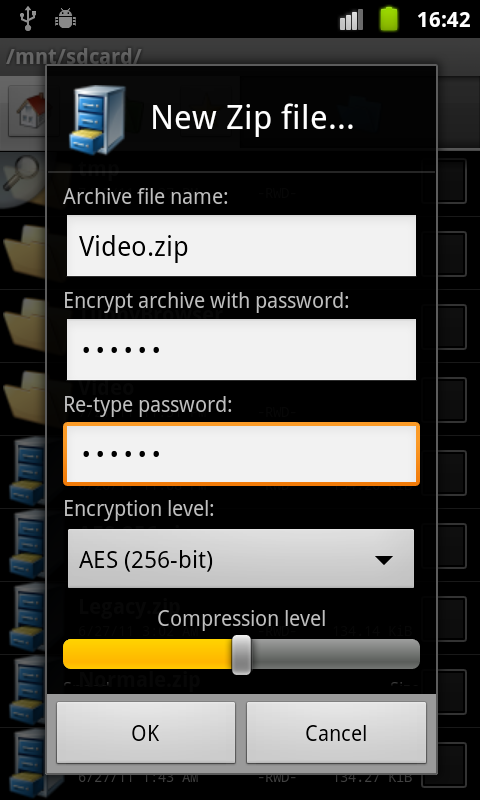Open the AES (256-bit) encryption dropdown
Viewport: 480px width, 800px height.
(241, 559)
